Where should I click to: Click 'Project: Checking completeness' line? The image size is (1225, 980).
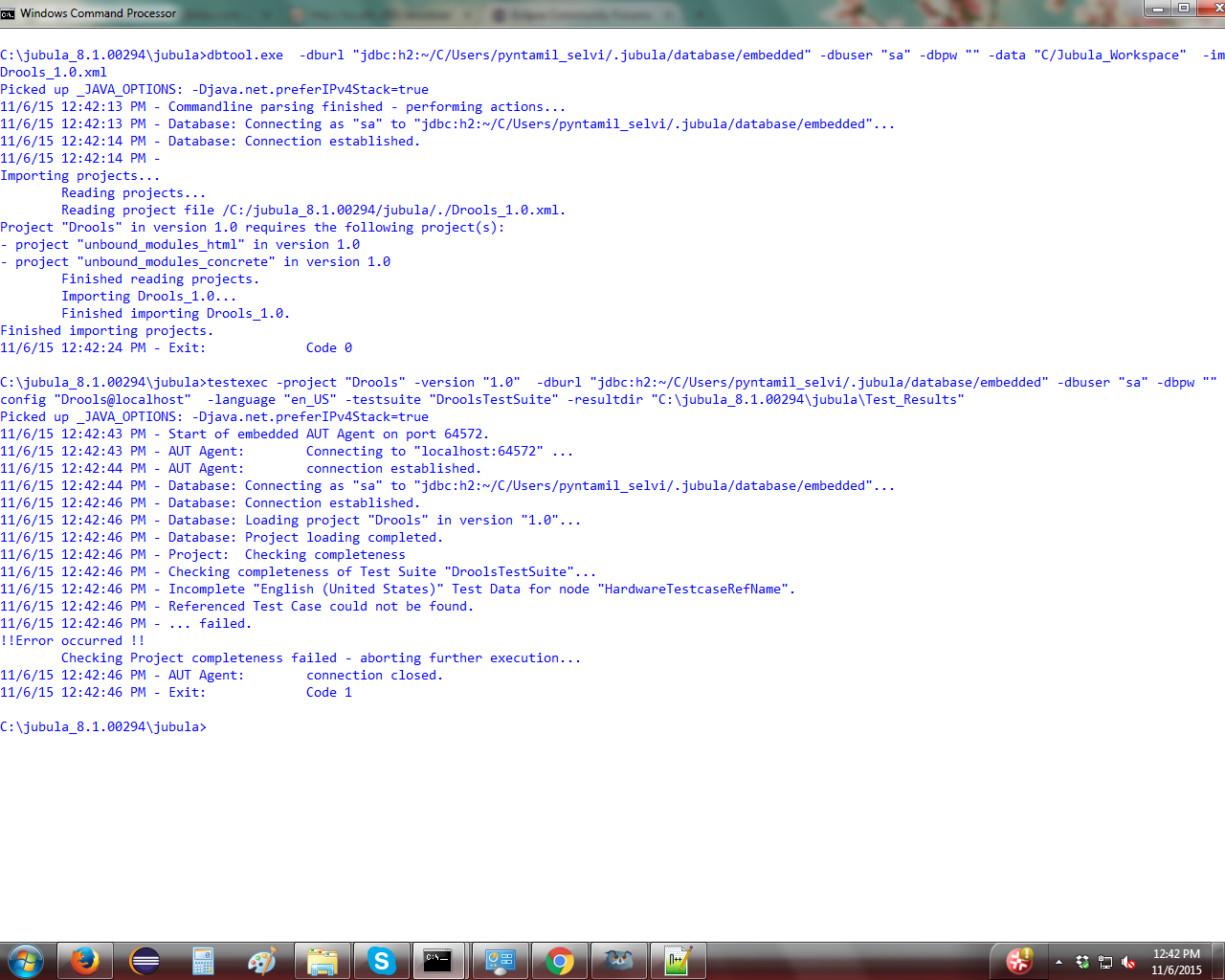pyautogui.click(x=203, y=555)
